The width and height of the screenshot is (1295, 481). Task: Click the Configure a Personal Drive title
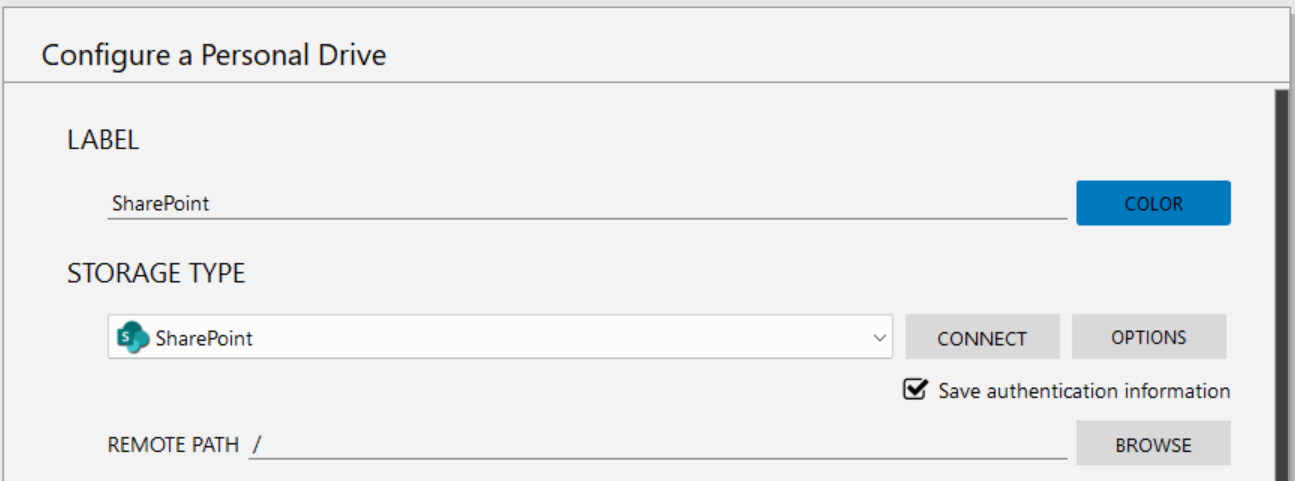213,55
